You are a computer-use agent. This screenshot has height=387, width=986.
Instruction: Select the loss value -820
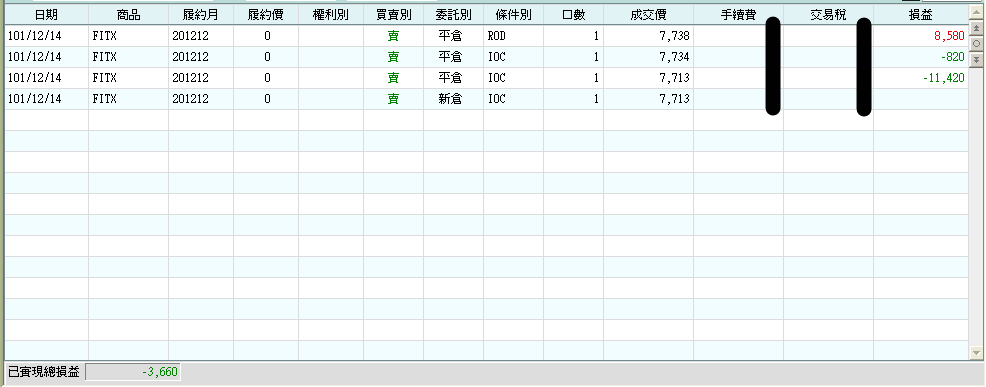953,57
